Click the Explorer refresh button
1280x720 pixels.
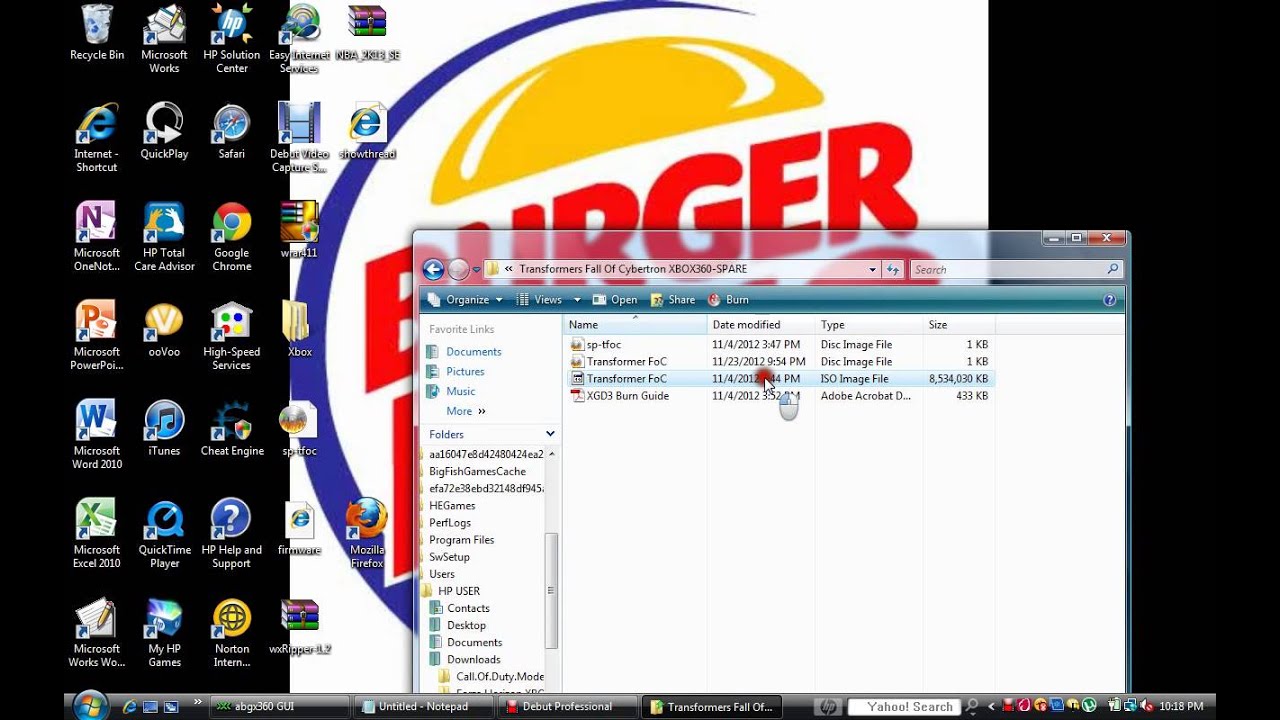[x=893, y=269]
